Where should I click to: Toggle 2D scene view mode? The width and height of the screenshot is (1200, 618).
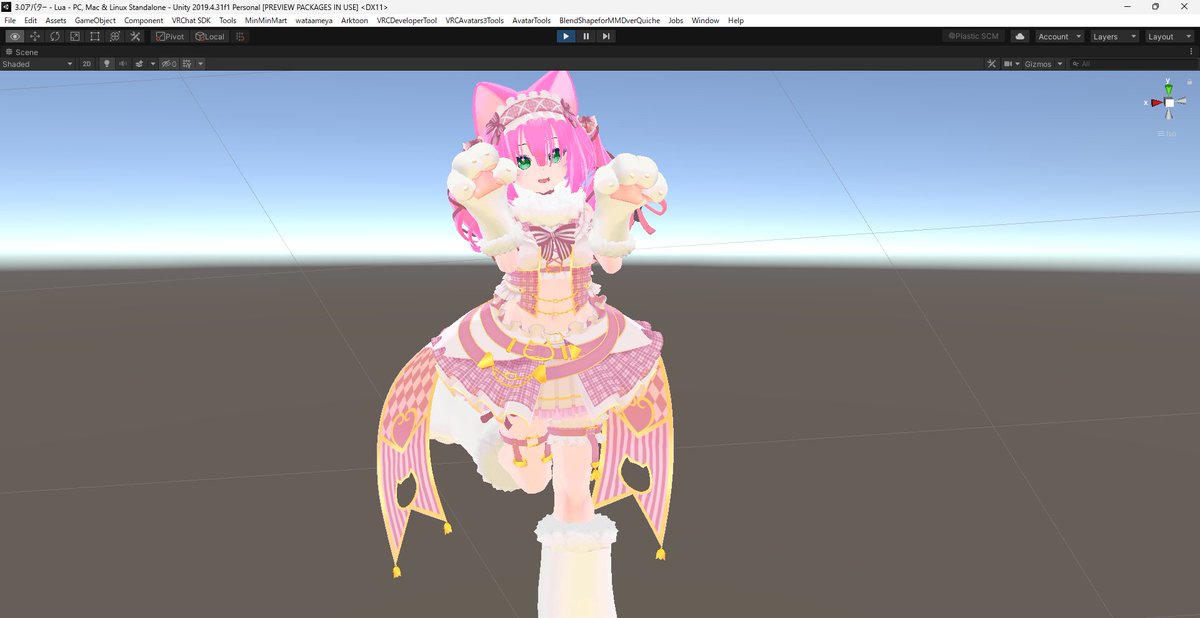pos(86,64)
